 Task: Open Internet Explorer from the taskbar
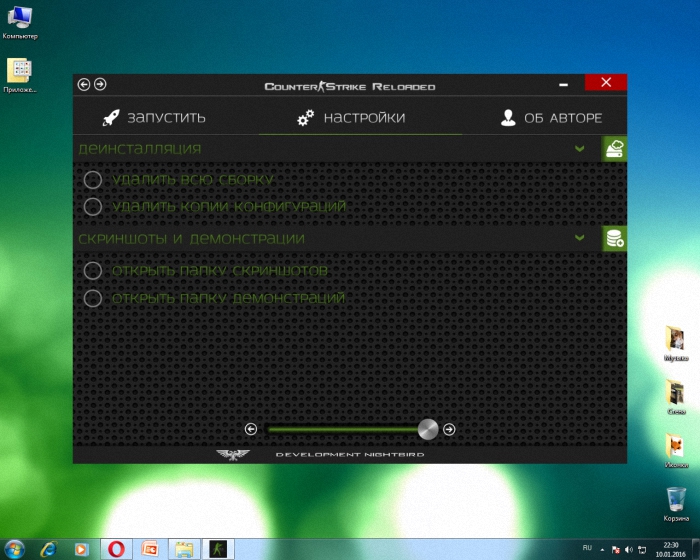click(48, 549)
